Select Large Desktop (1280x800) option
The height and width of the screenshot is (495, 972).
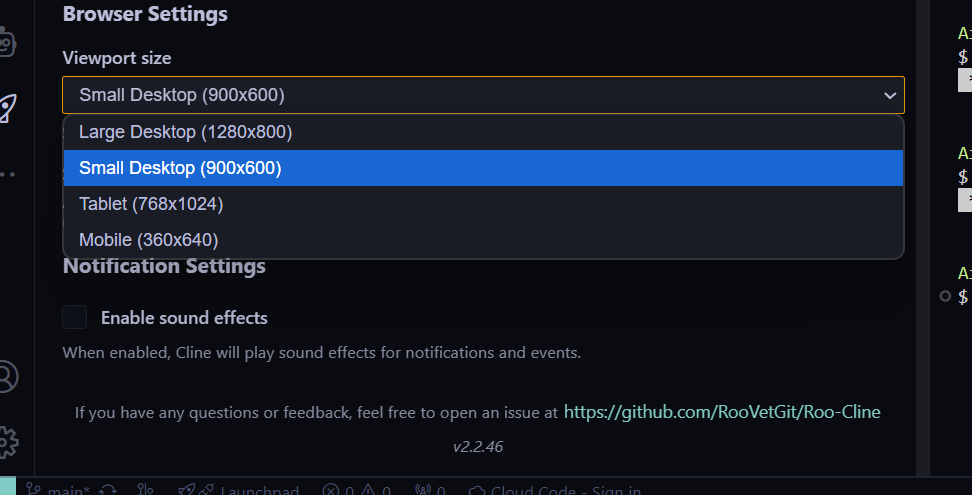tap(185, 132)
